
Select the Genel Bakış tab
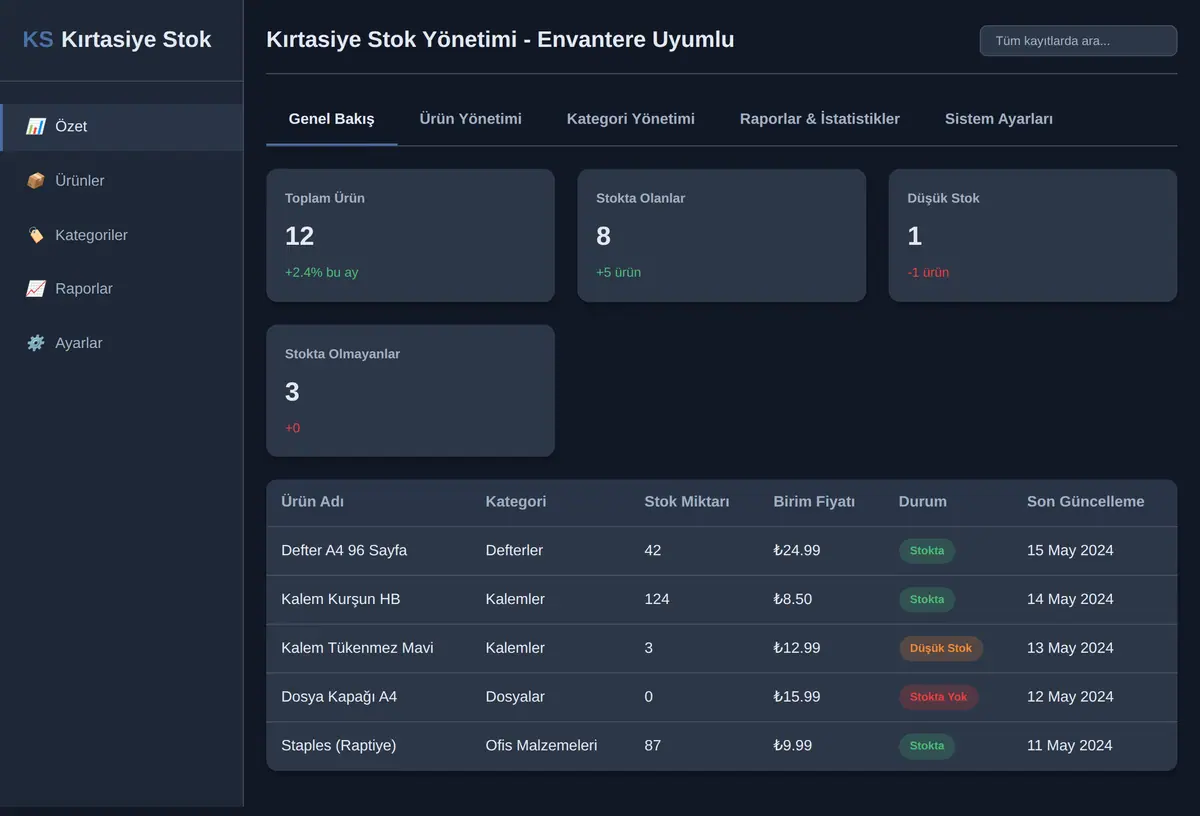click(332, 119)
